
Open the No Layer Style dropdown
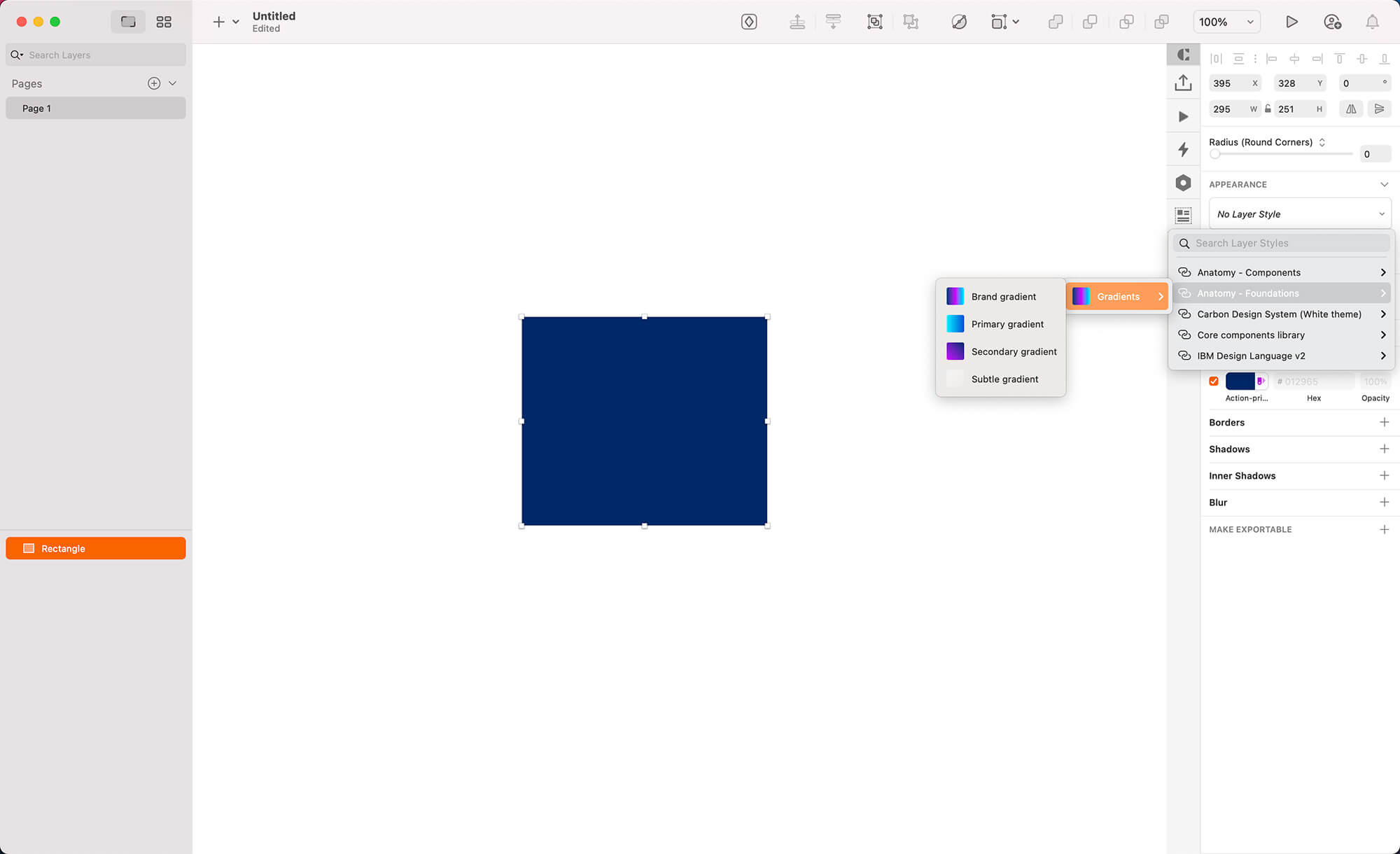click(1300, 214)
